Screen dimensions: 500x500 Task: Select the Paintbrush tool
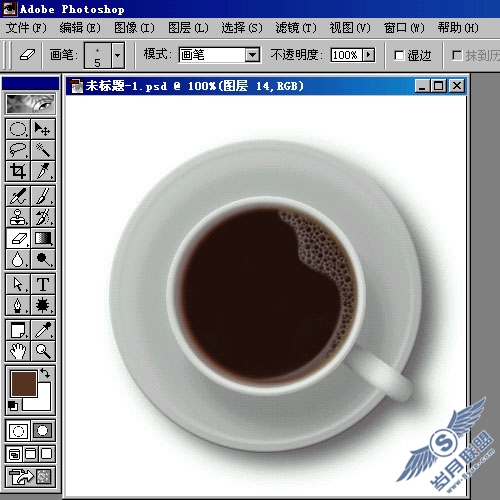point(43,196)
